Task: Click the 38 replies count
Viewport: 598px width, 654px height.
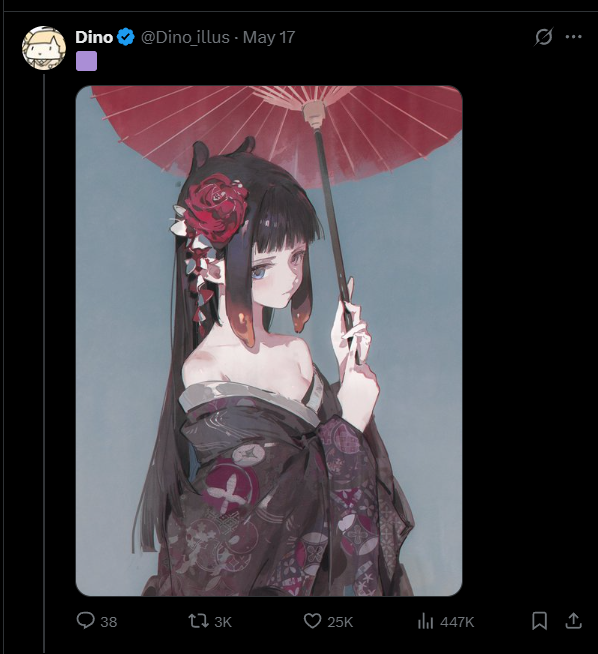Action: pyautogui.click(x=108, y=622)
